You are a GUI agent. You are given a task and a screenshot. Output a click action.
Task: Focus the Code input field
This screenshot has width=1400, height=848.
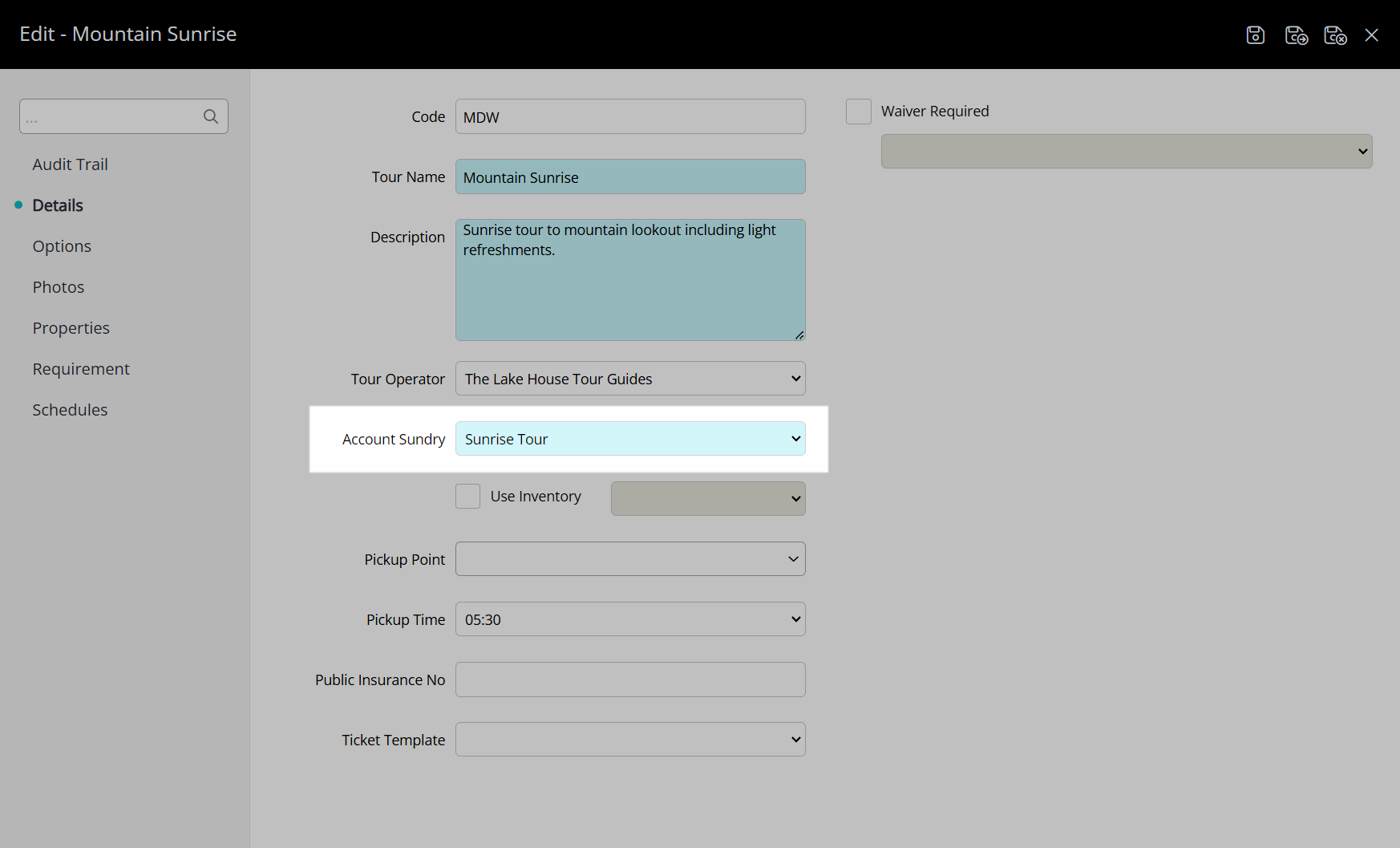(x=630, y=116)
